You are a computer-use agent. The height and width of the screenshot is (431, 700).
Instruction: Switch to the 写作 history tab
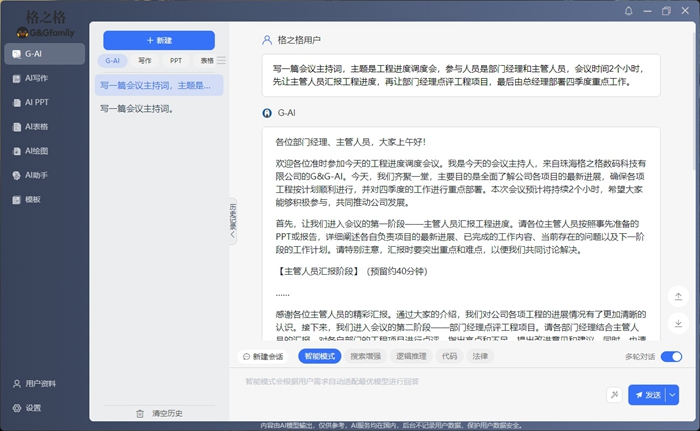[x=145, y=60]
